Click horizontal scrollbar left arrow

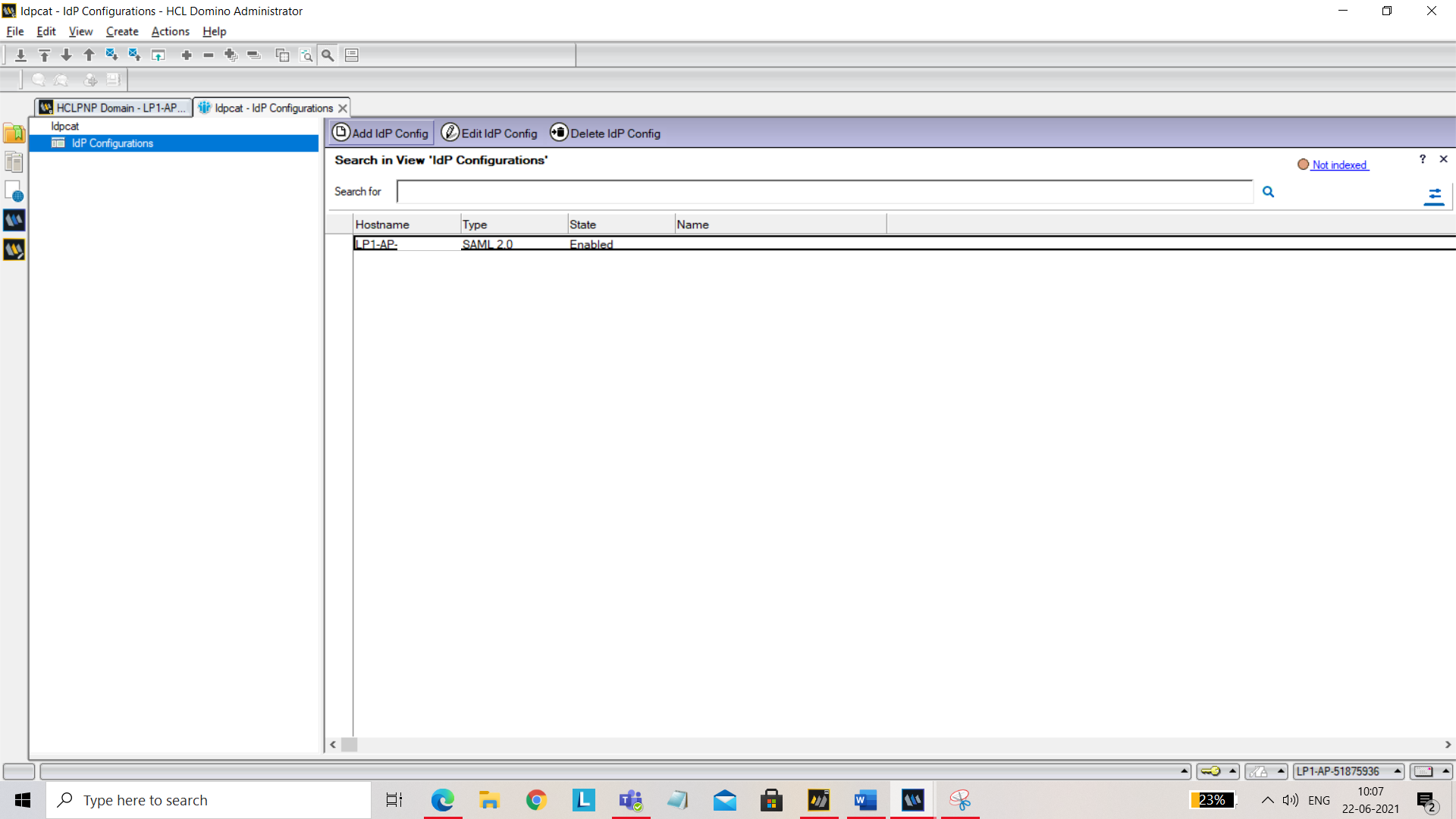(333, 745)
